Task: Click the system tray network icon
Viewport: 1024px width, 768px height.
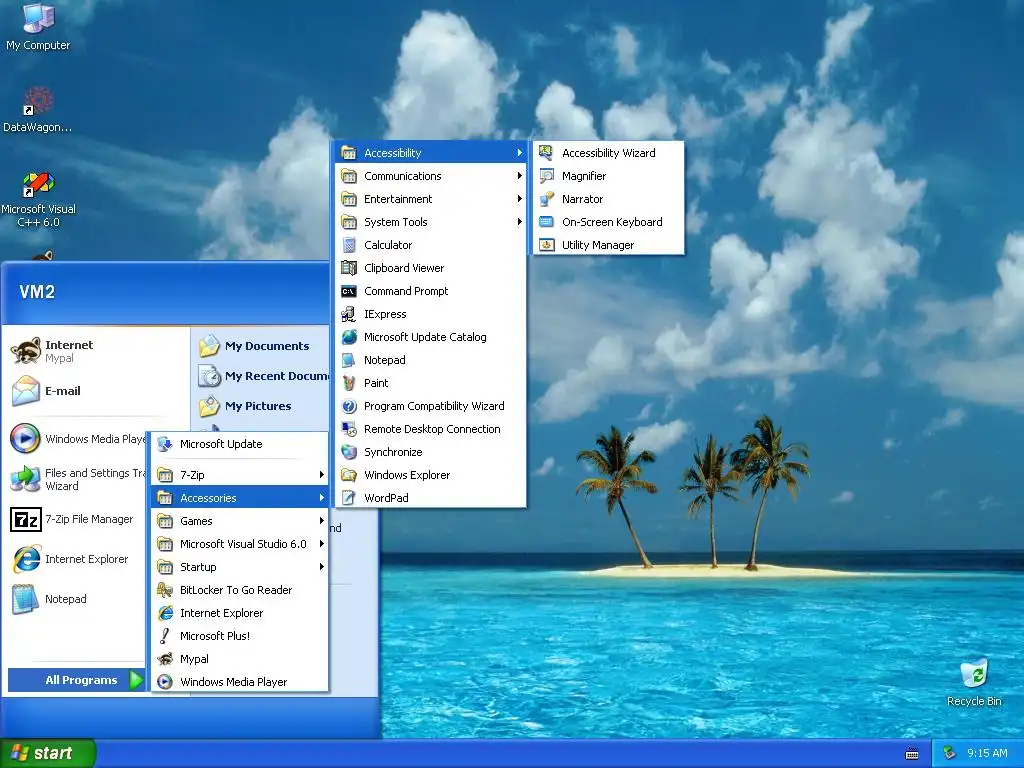Action: click(950, 753)
